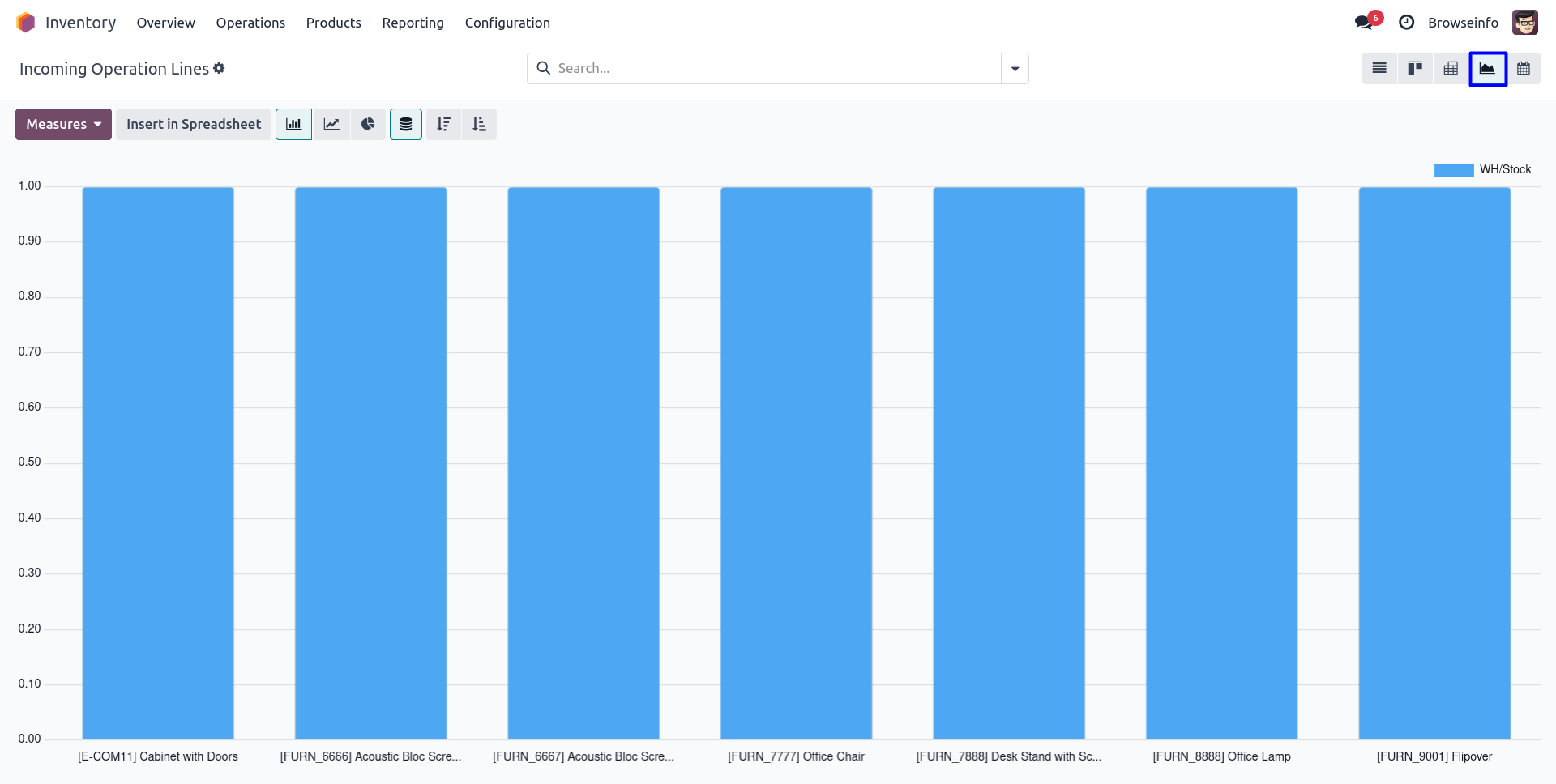Open the messages conversation icon

point(1364,23)
